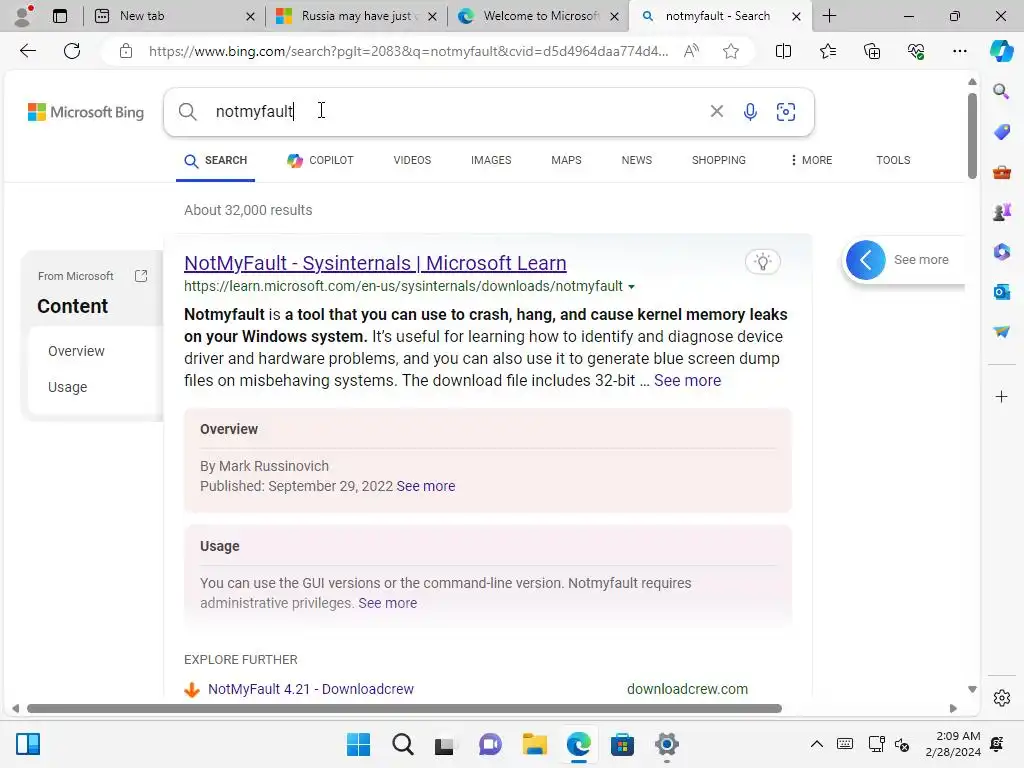The height and width of the screenshot is (768, 1024).
Task: Go back with the back arrow
Action: tap(28, 51)
